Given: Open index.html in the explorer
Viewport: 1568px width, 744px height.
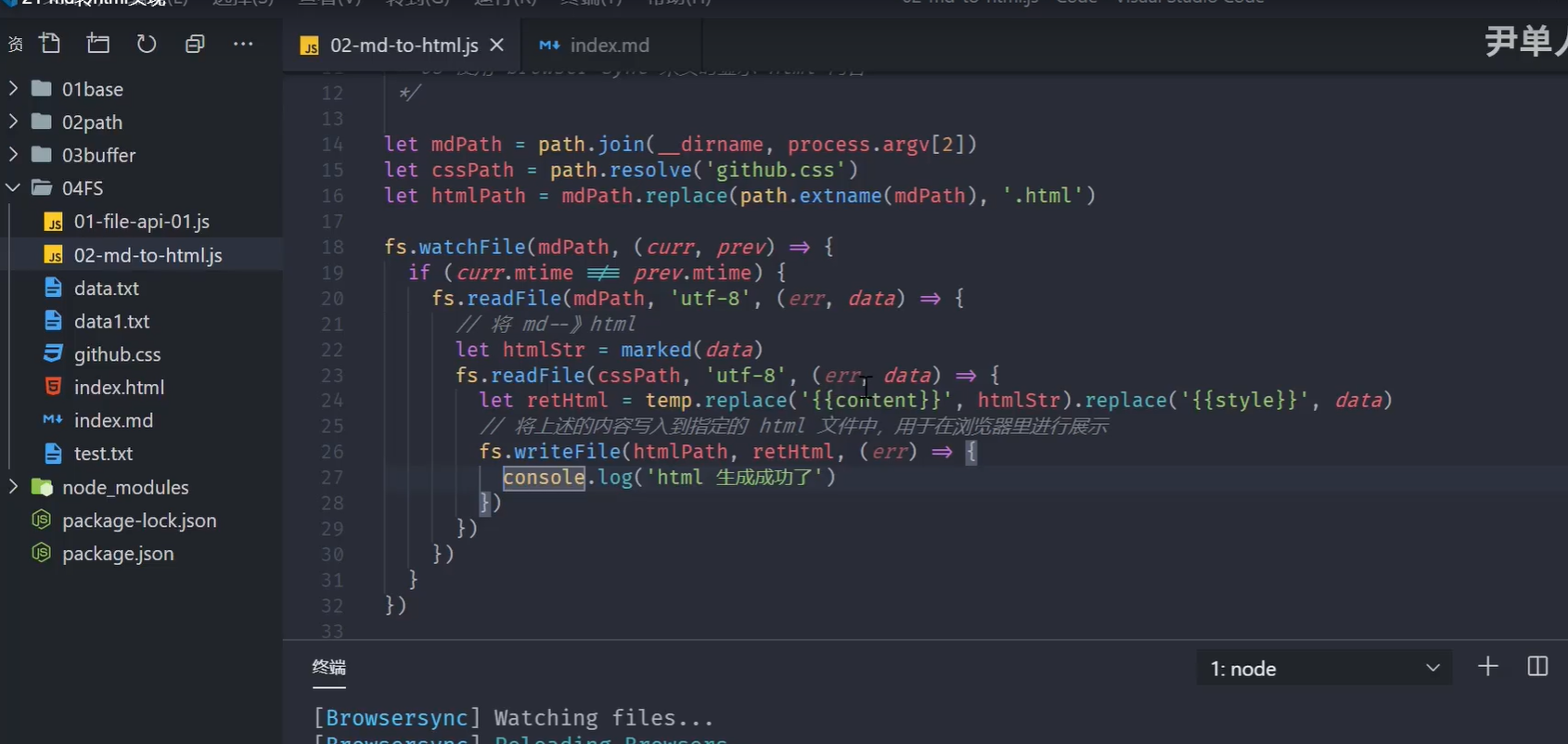Looking at the screenshot, I should tap(119, 388).
